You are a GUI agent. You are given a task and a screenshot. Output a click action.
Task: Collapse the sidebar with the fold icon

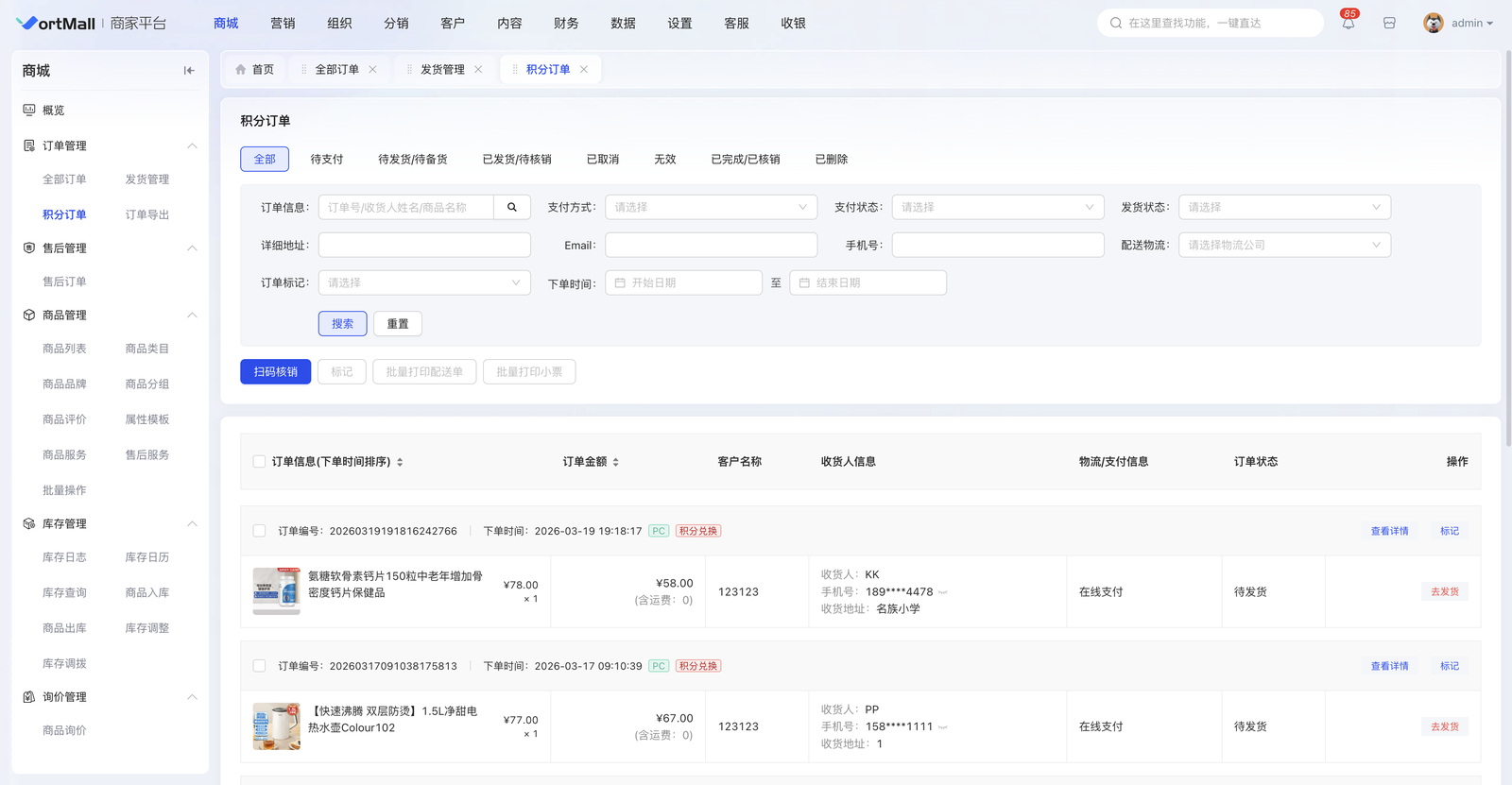tap(189, 71)
